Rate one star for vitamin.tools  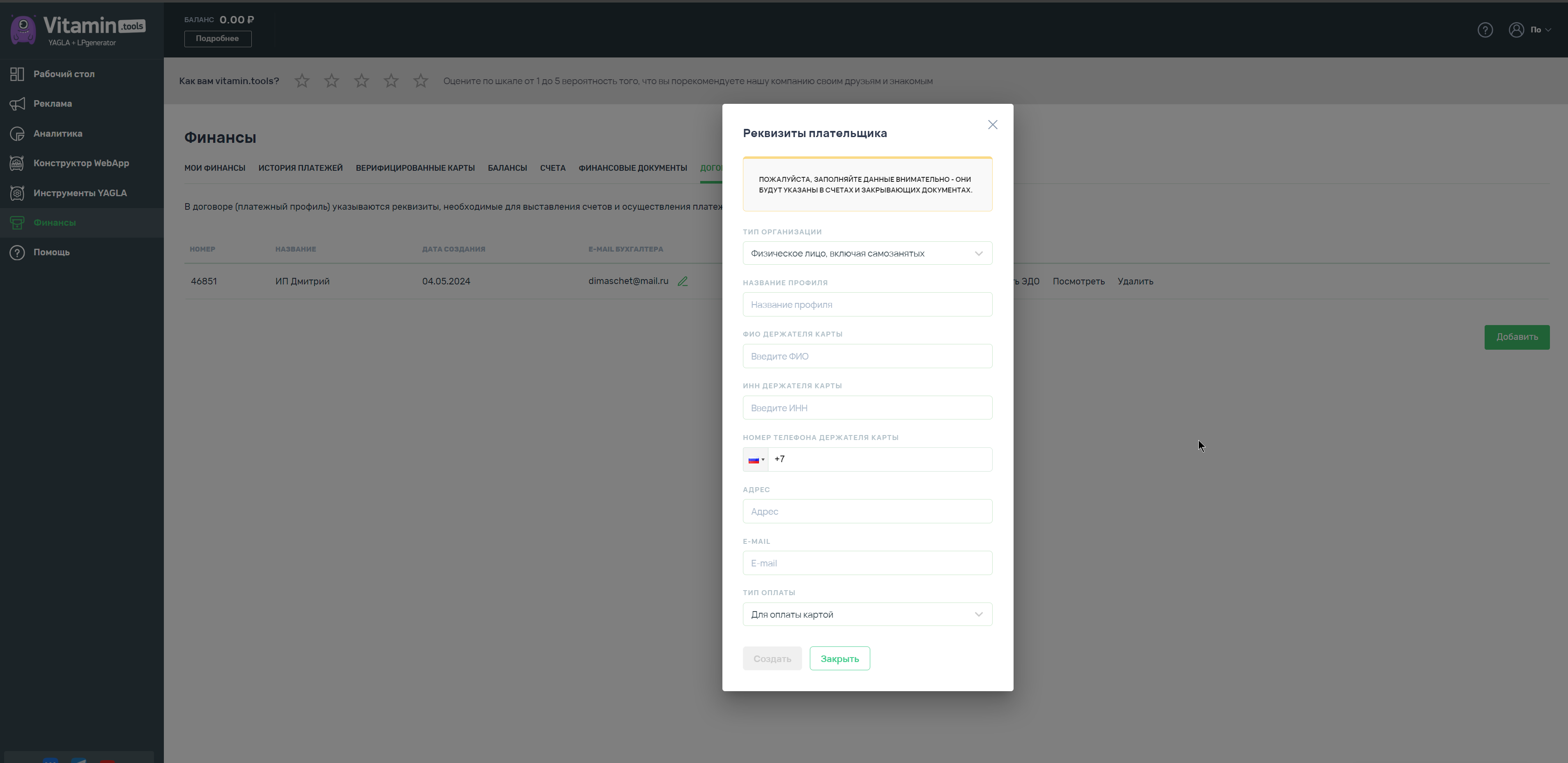(x=302, y=81)
